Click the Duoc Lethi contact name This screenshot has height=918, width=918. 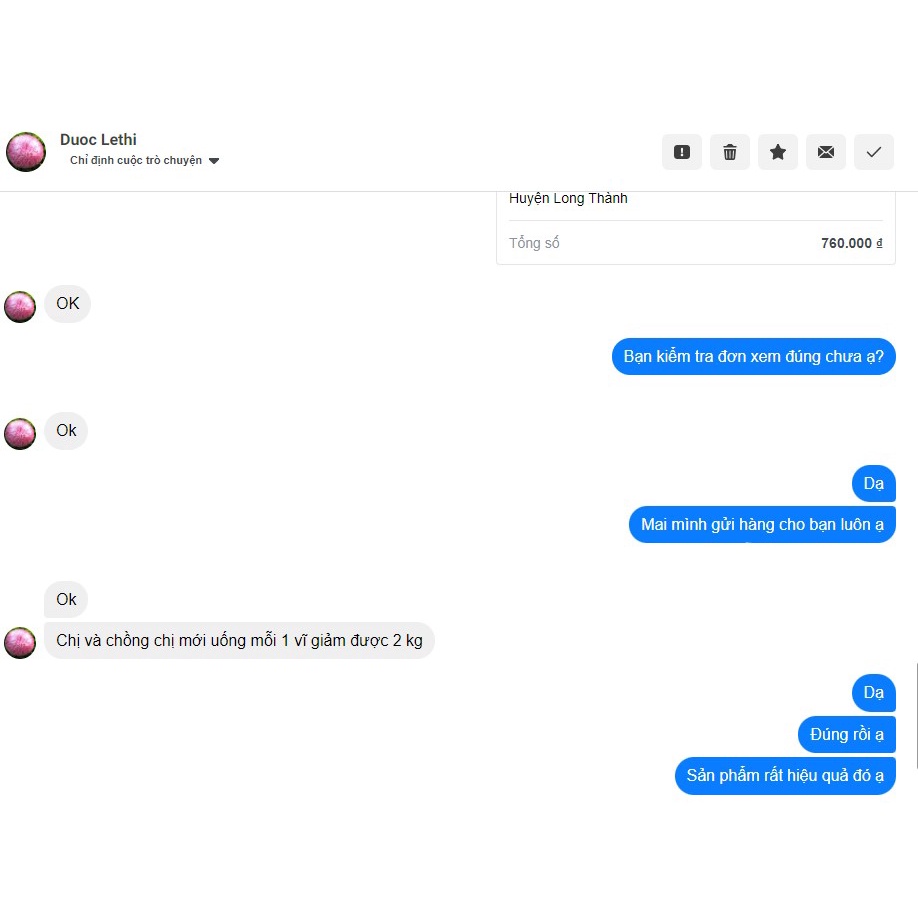point(98,139)
